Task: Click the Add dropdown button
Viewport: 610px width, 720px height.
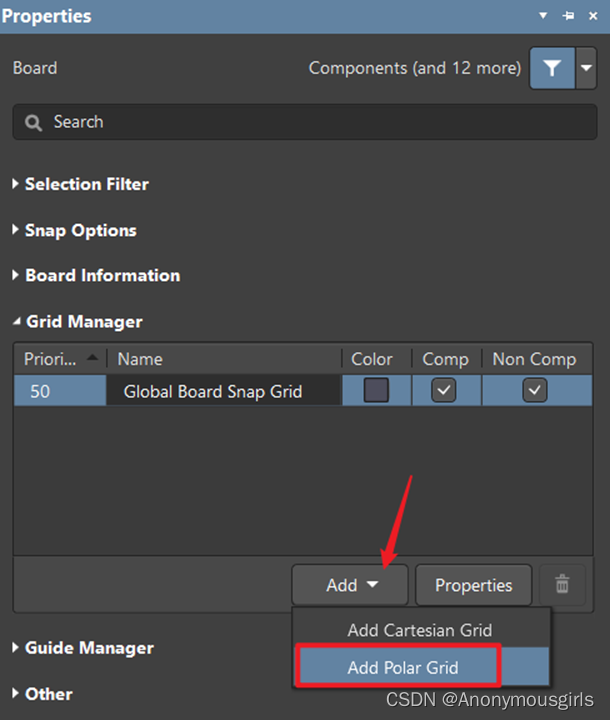Action: coord(350,585)
